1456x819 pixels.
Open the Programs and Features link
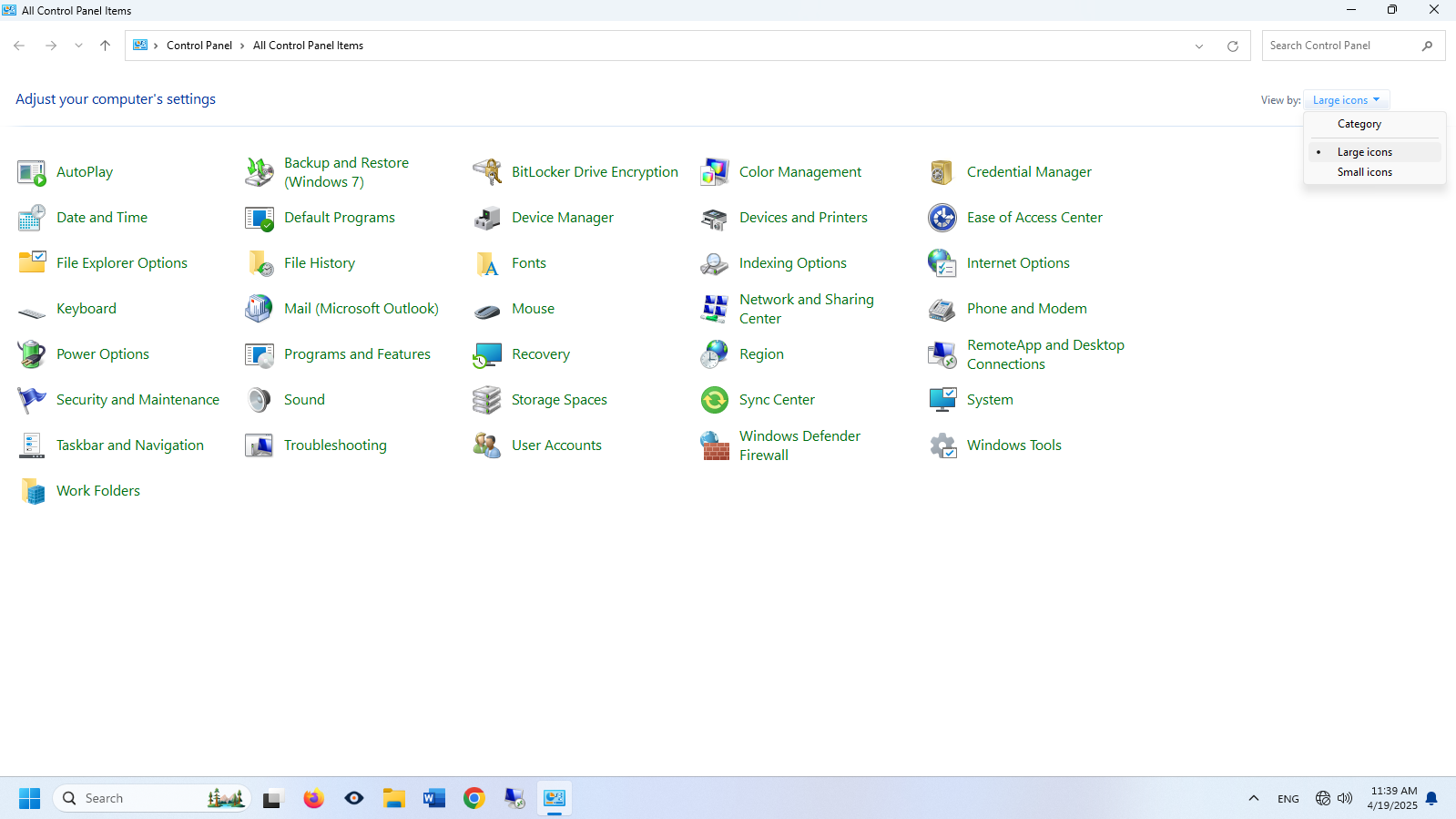(357, 354)
